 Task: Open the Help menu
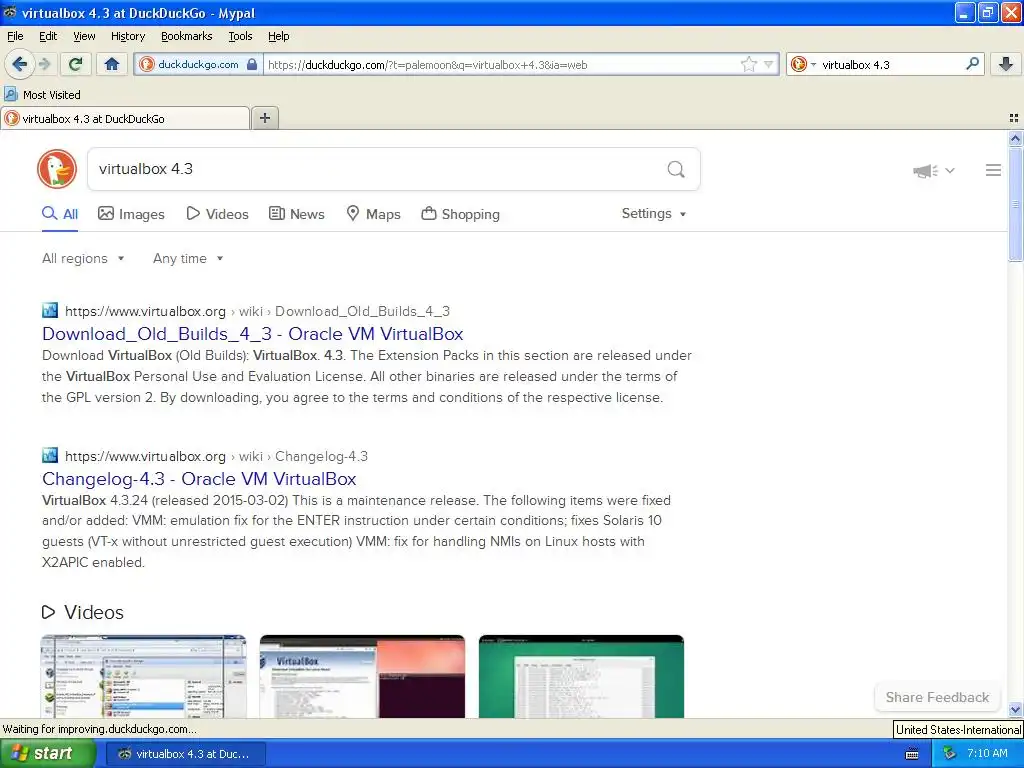278,36
